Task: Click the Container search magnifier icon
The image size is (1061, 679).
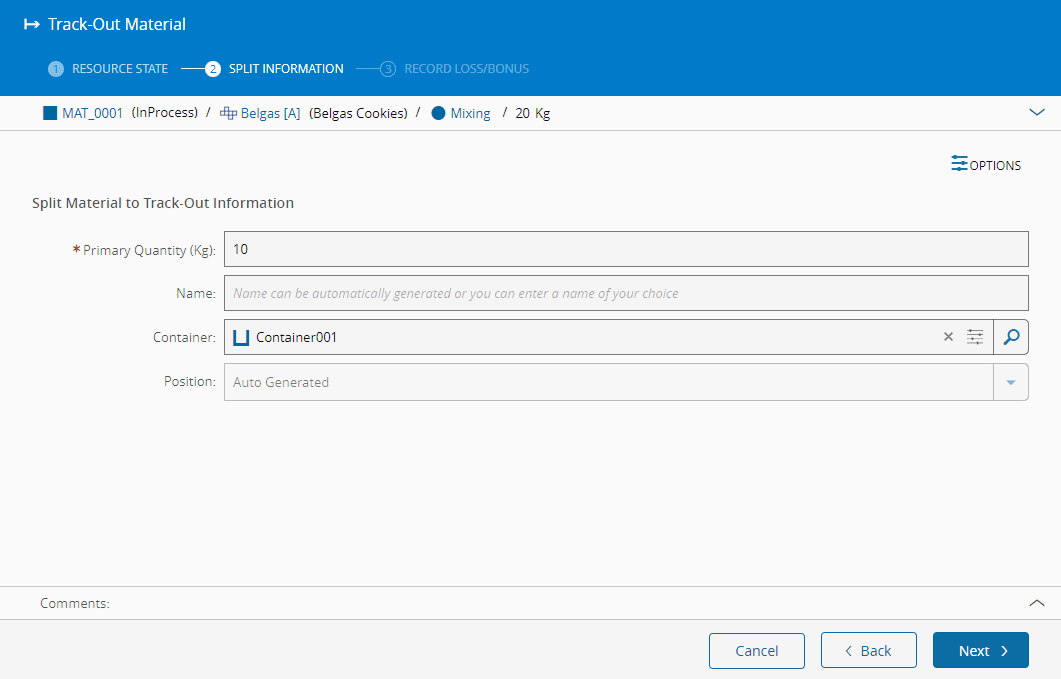Action: (x=1011, y=337)
